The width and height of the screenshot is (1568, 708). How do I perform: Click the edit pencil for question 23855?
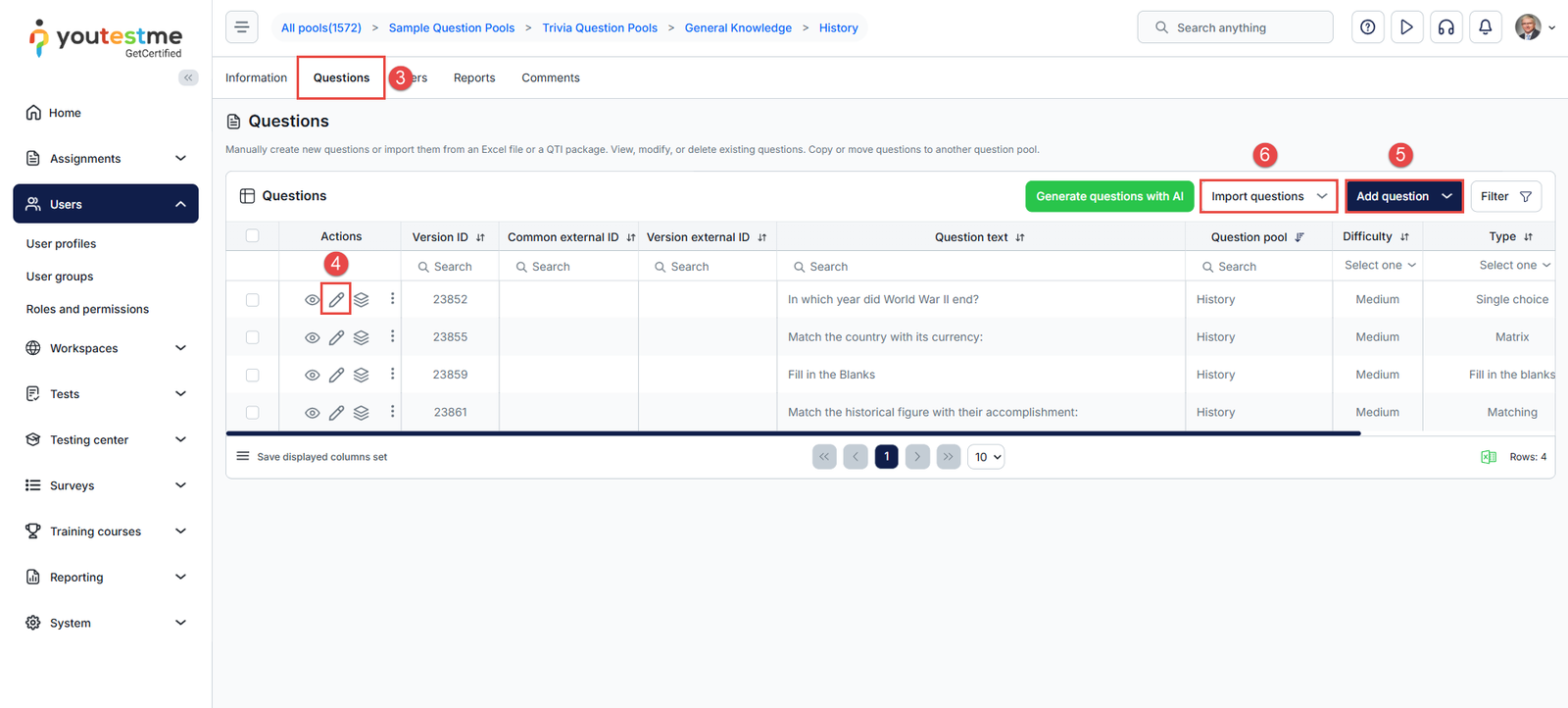coord(336,337)
